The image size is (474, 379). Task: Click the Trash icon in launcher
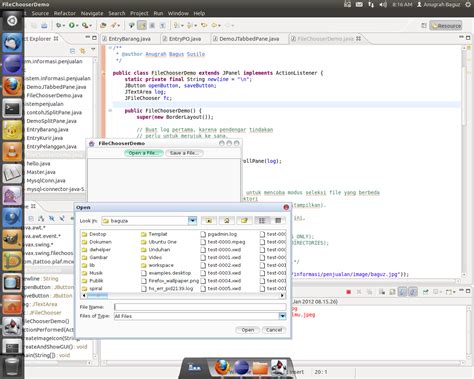[x=12, y=367]
